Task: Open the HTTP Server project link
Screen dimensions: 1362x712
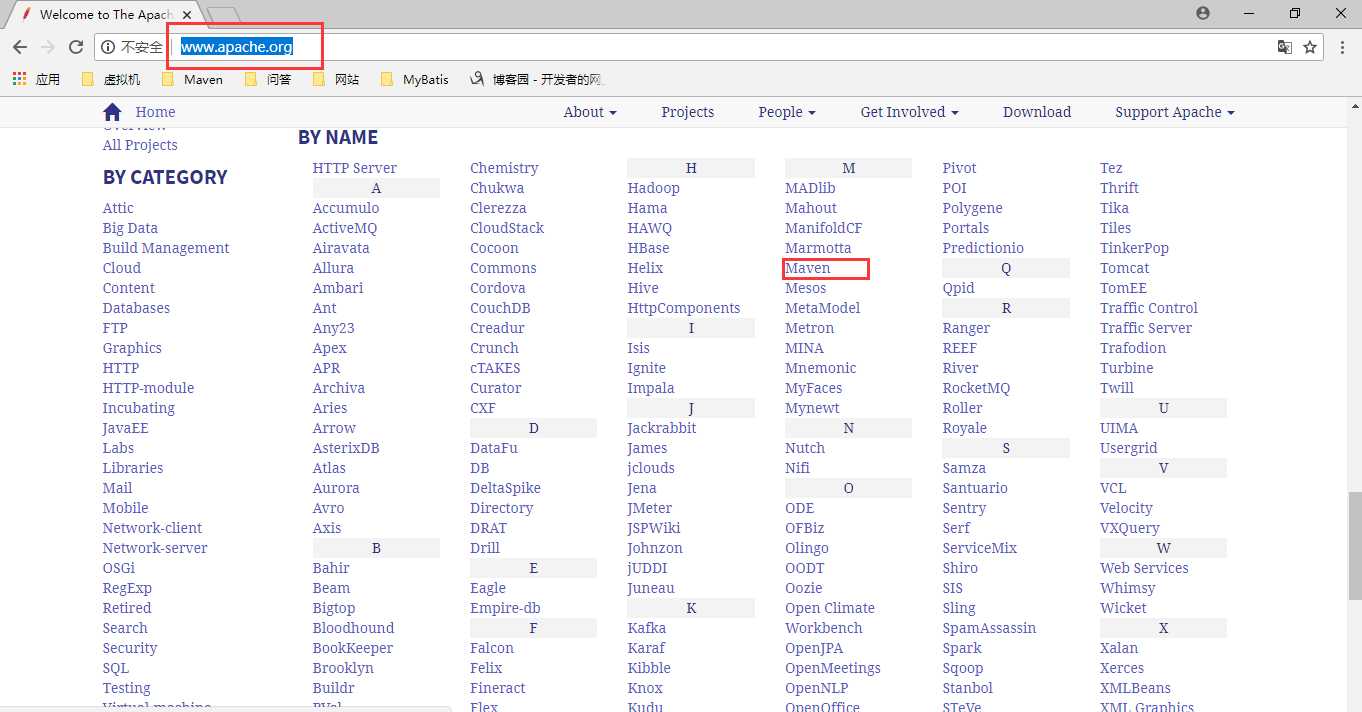Action: click(355, 168)
